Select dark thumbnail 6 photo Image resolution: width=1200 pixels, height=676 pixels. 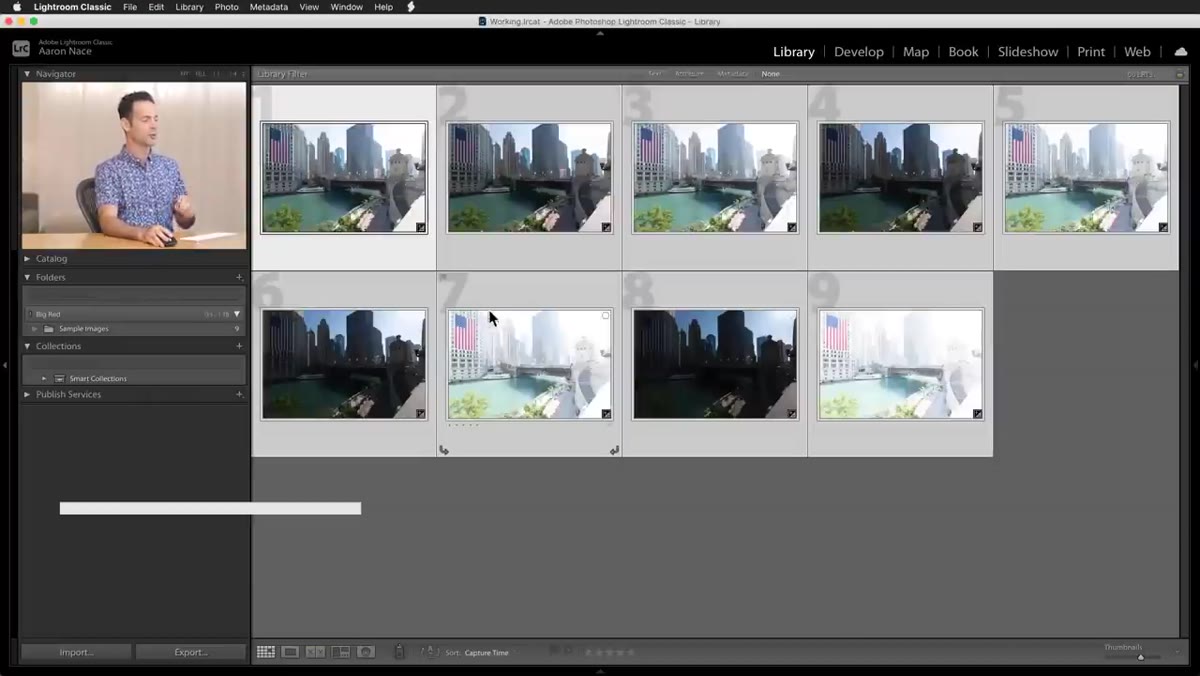(344, 364)
